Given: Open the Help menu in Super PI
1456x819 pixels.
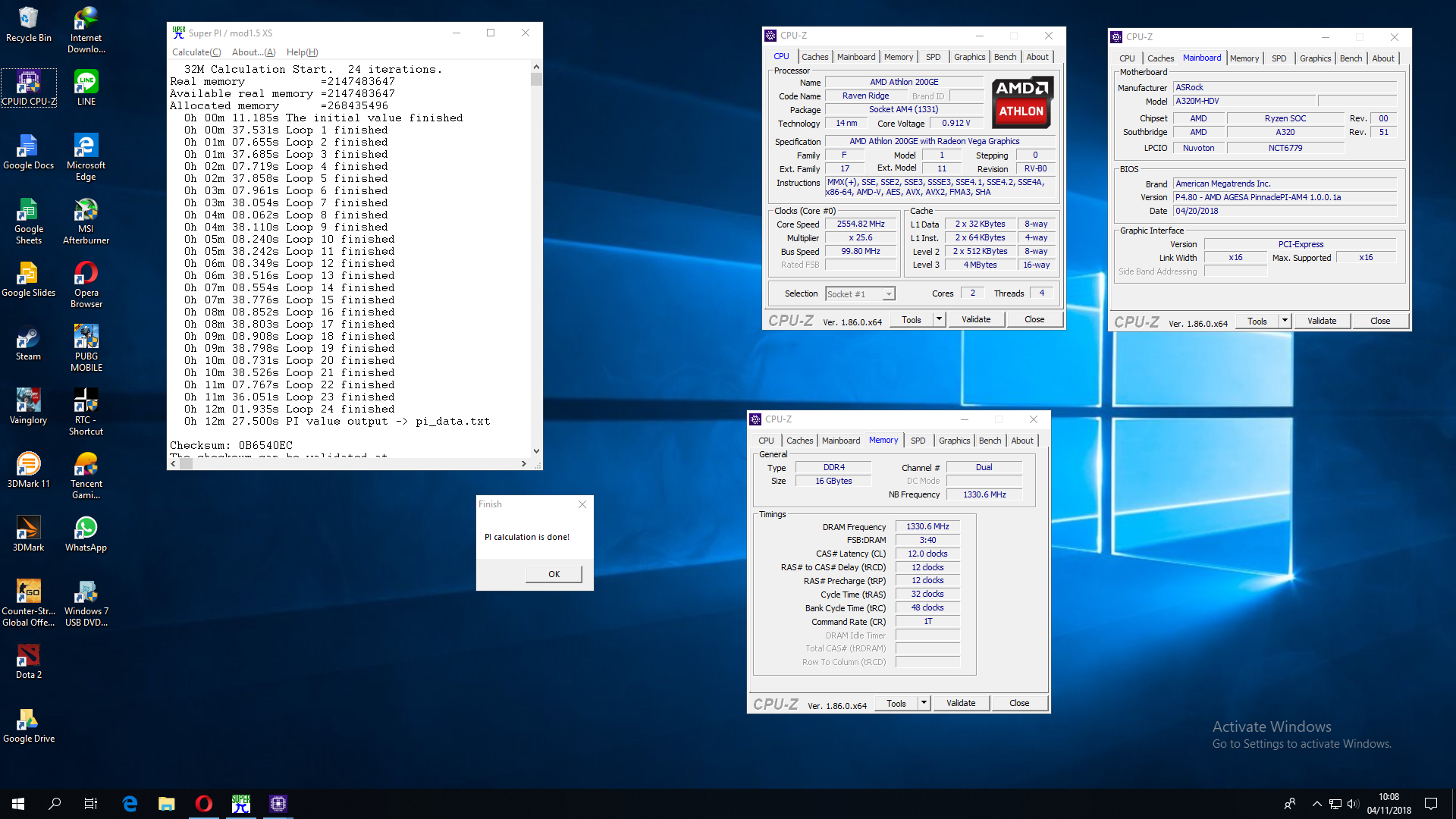Looking at the screenshot, I should [x=302, y=52].
